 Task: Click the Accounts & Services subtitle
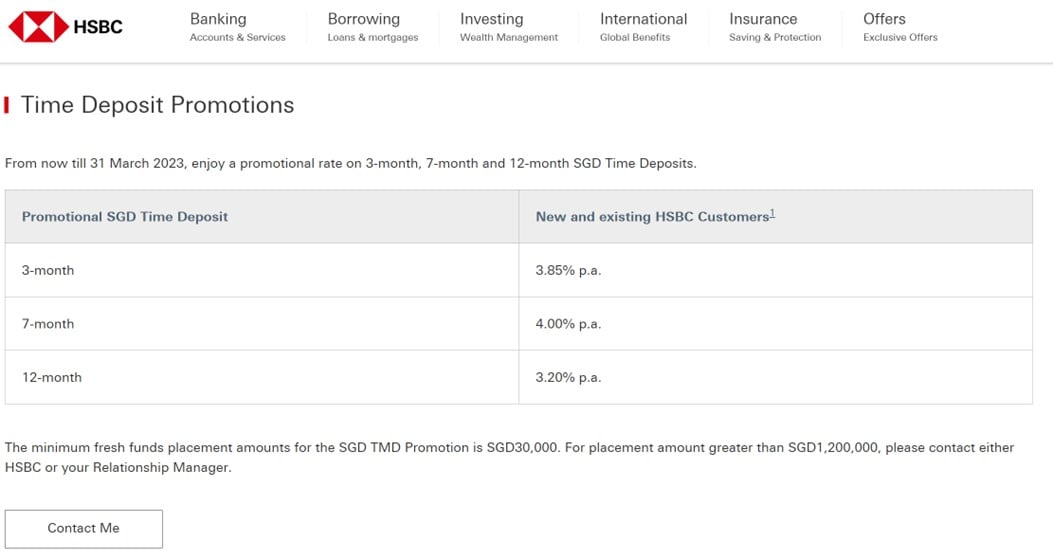(x=237, y=38)
